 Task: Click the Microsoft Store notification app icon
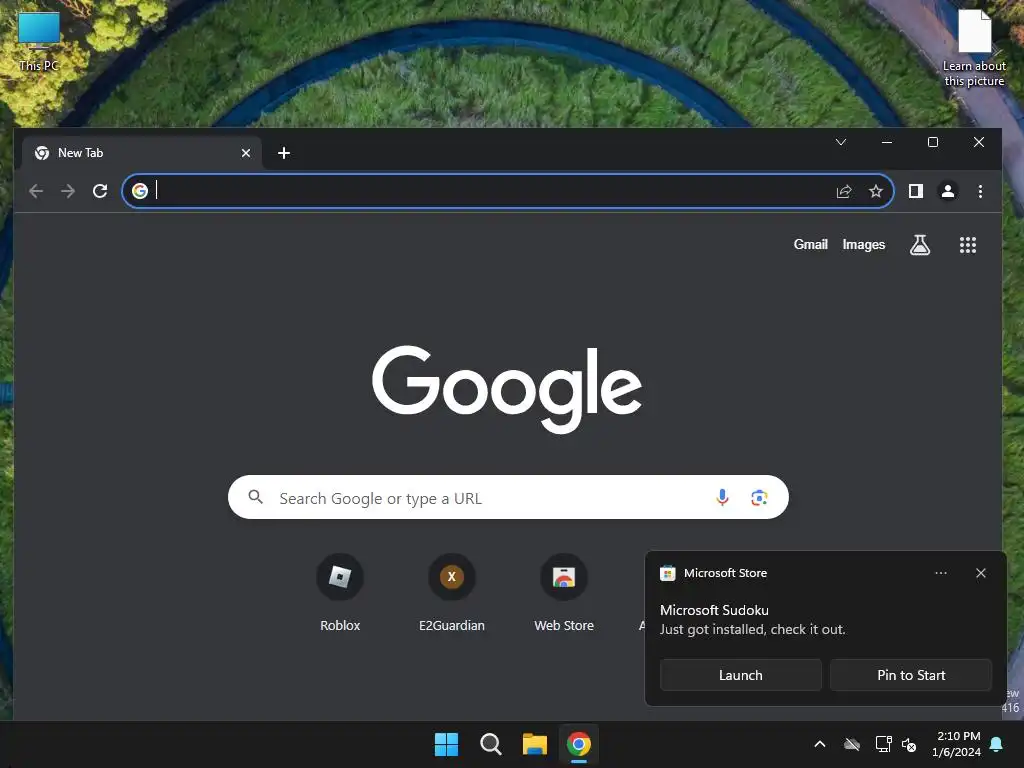[667, 573]
